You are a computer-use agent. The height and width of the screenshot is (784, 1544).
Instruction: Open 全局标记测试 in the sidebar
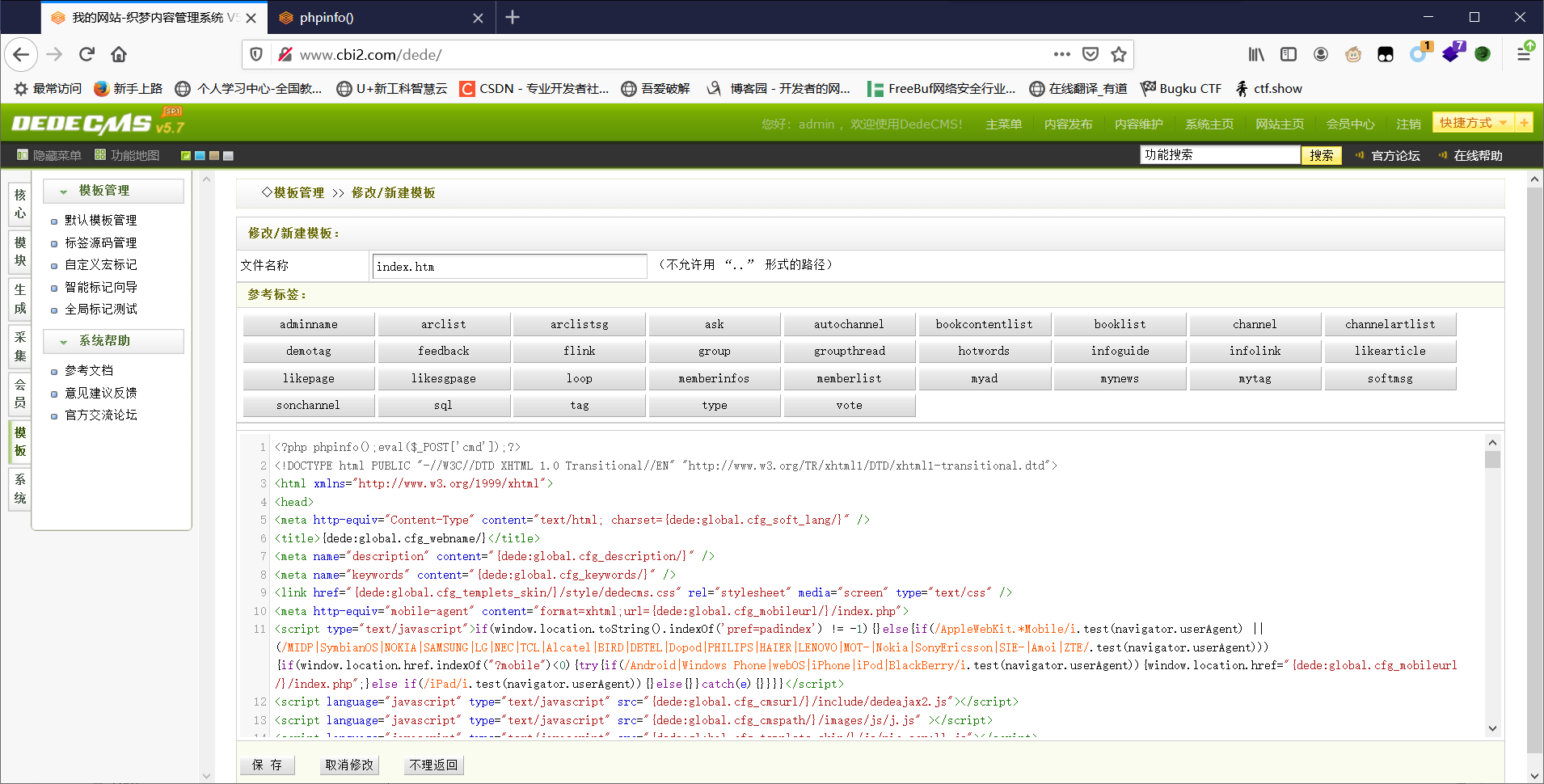(x=100, y=310)
